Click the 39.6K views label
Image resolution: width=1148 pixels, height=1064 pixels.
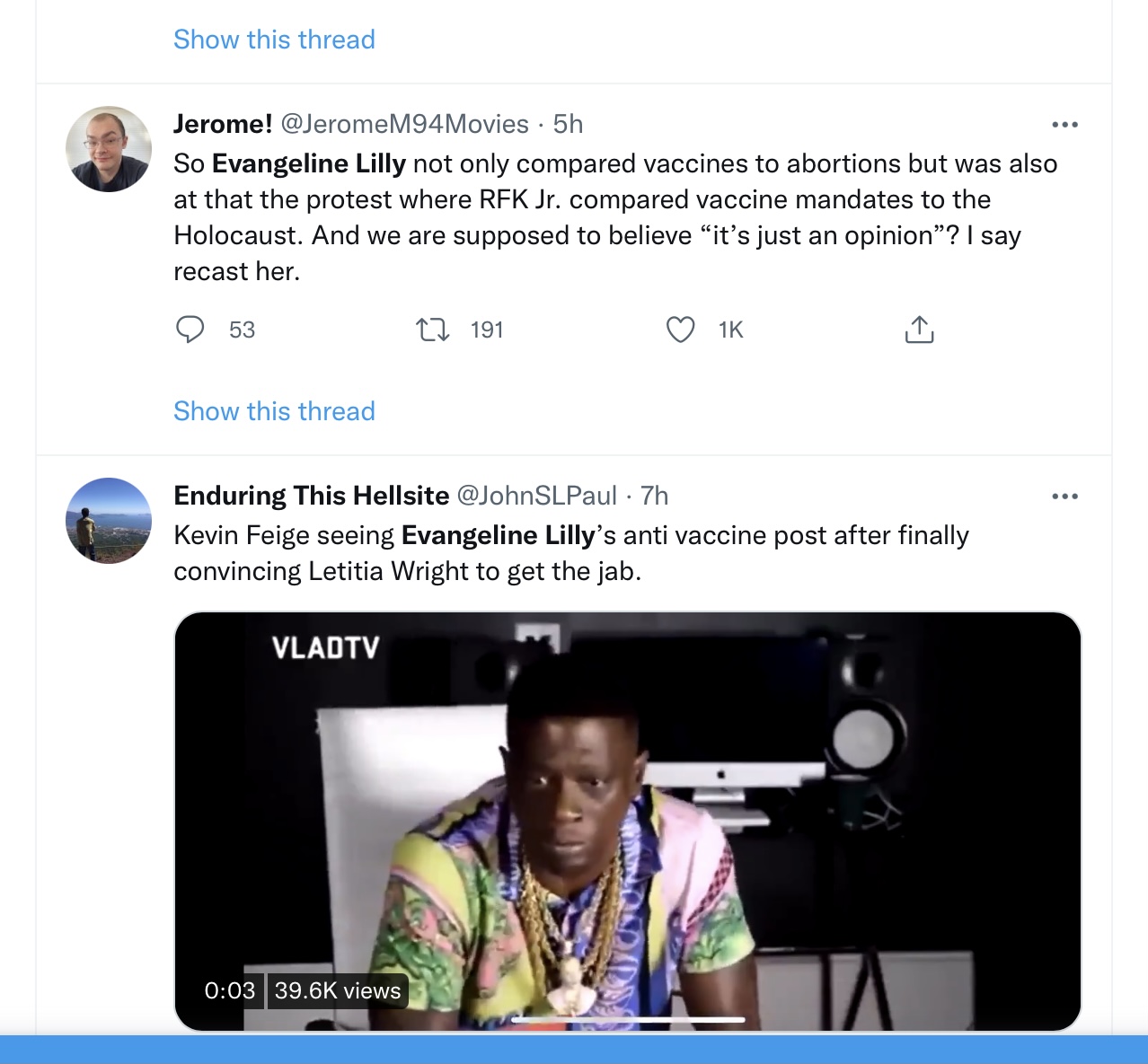[x=338, y=990]
